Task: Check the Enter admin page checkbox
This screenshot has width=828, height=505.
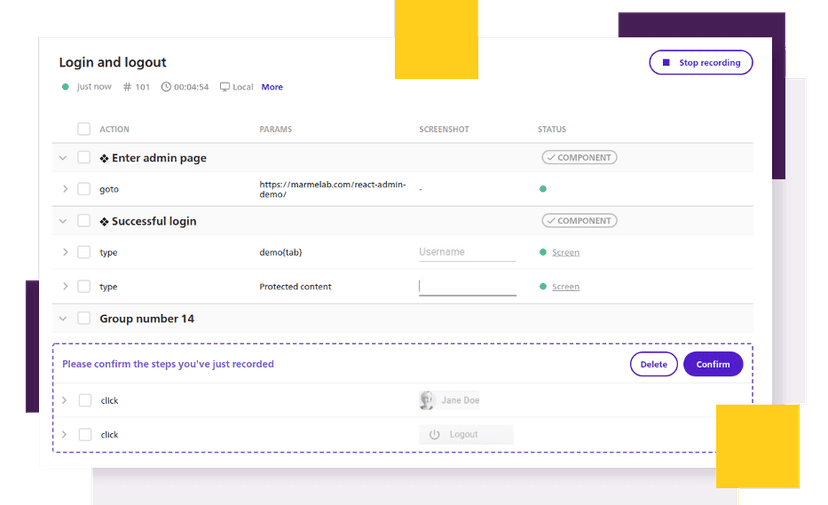Action: pos(84,157)
